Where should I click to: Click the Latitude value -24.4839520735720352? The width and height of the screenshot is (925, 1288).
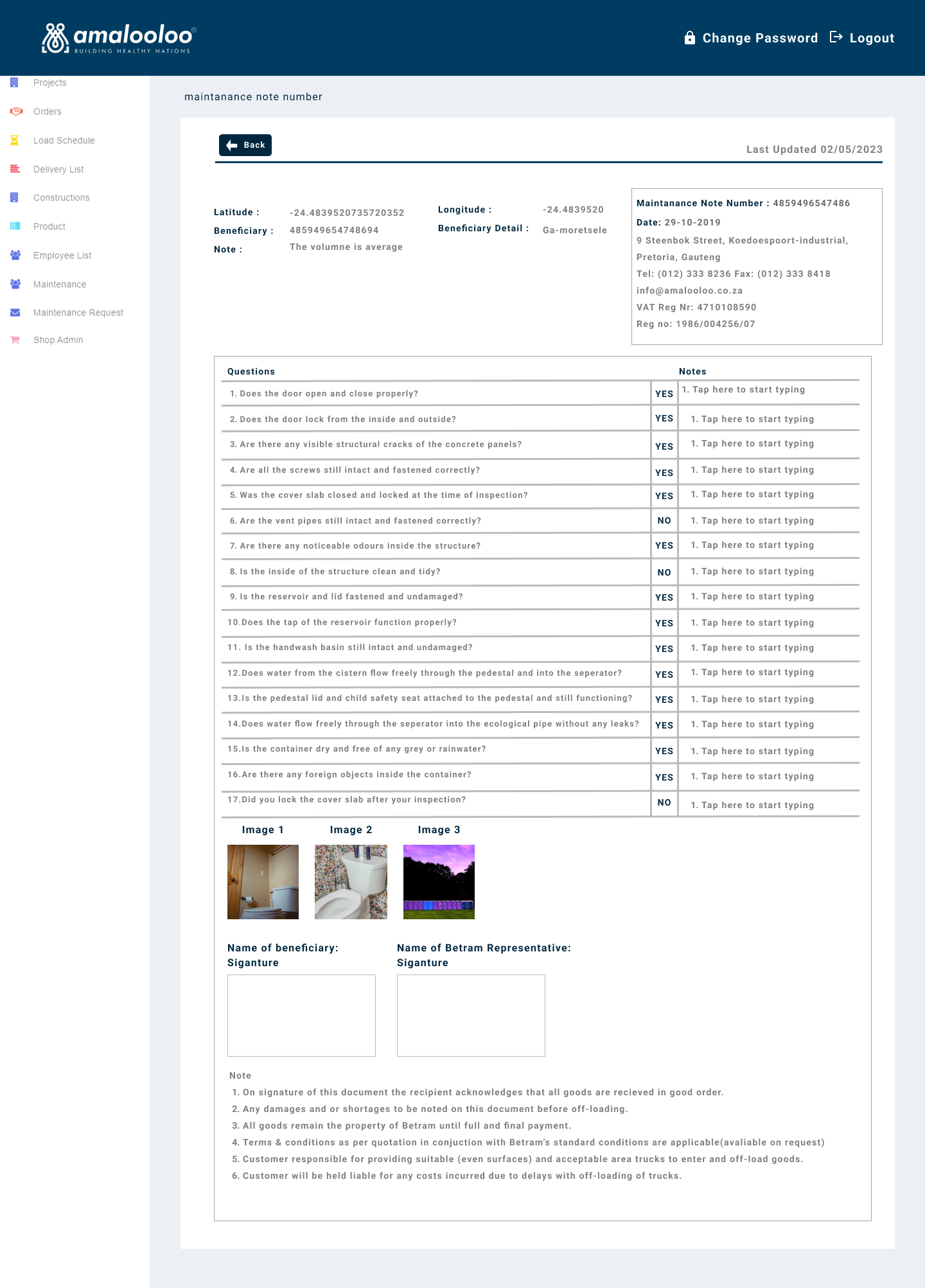click(347, 213)
